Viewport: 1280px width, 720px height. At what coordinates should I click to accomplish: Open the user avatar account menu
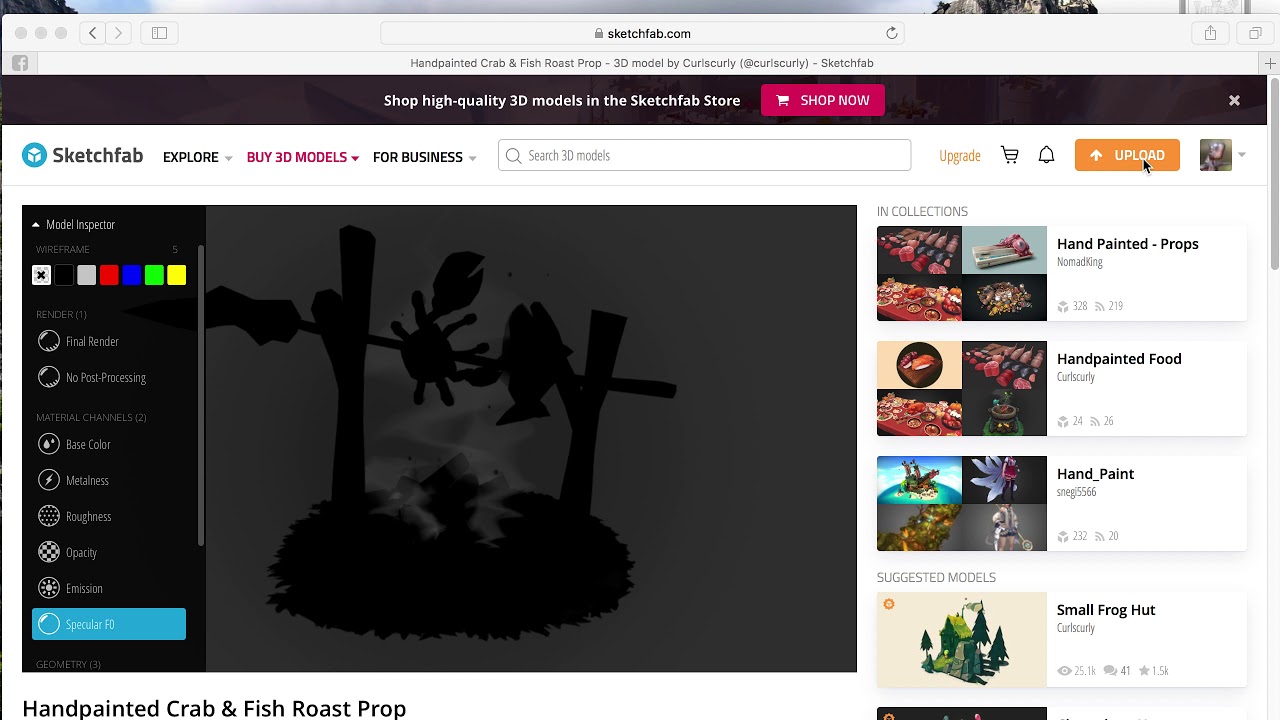pyautogui.click(x=1222, y=155)
